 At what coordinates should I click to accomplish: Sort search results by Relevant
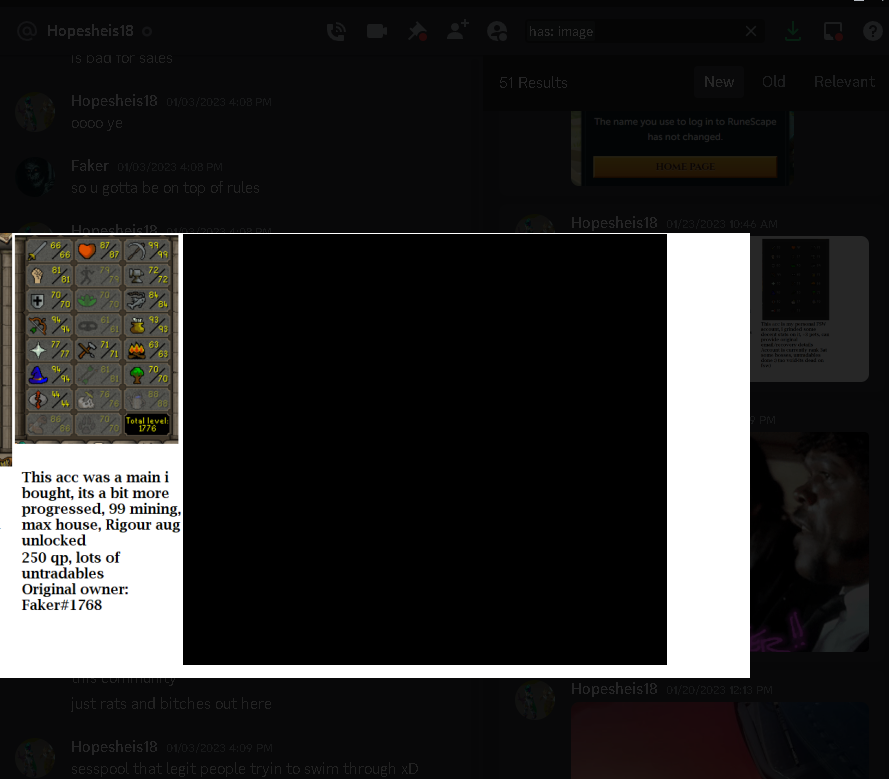click(x=844, y=82)
